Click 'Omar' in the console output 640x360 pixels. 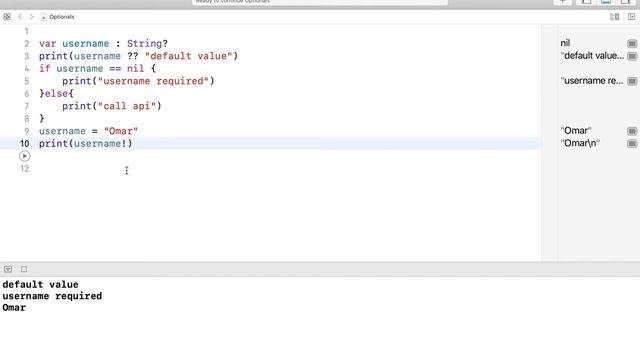pyautogui.click(x=14, y=308)
